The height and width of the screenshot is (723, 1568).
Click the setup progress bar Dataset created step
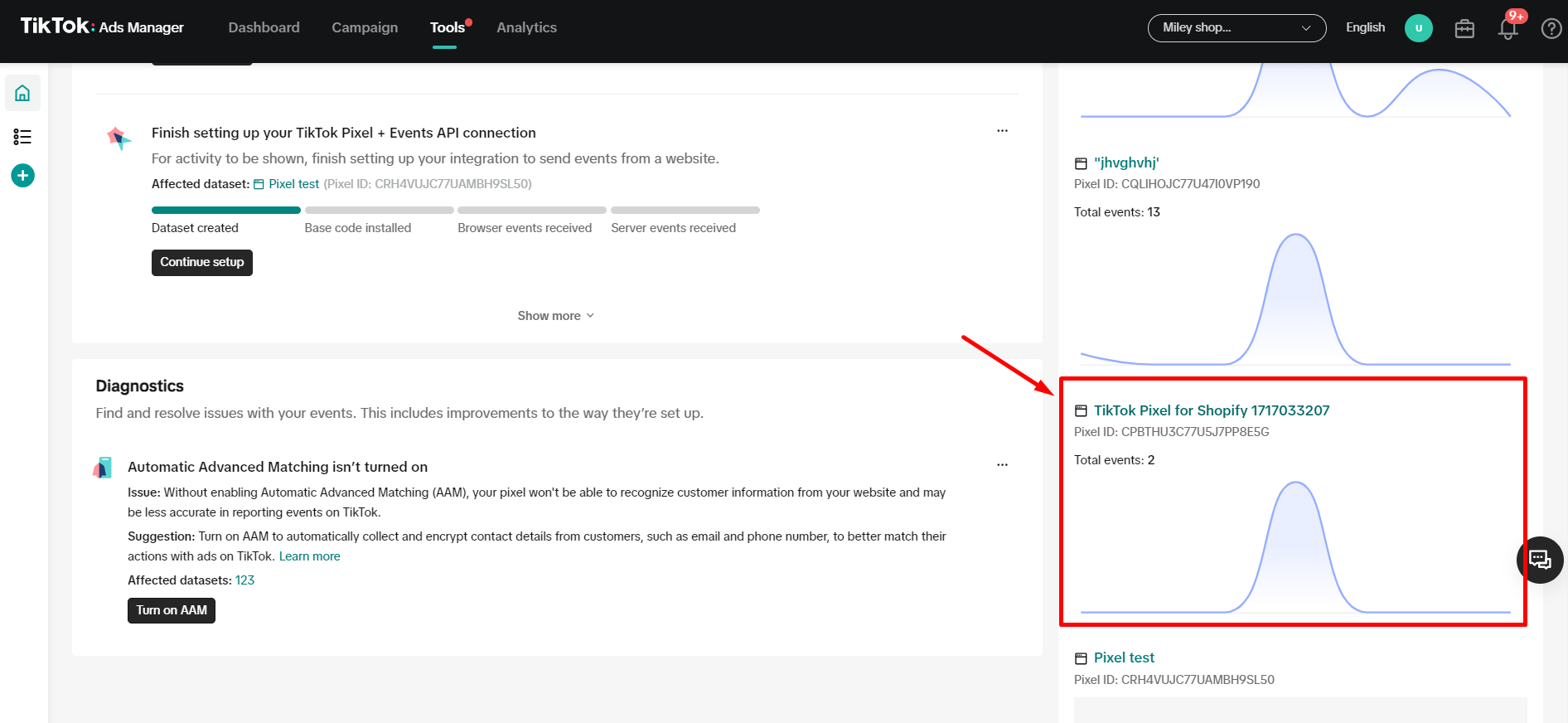coord(225,211)
